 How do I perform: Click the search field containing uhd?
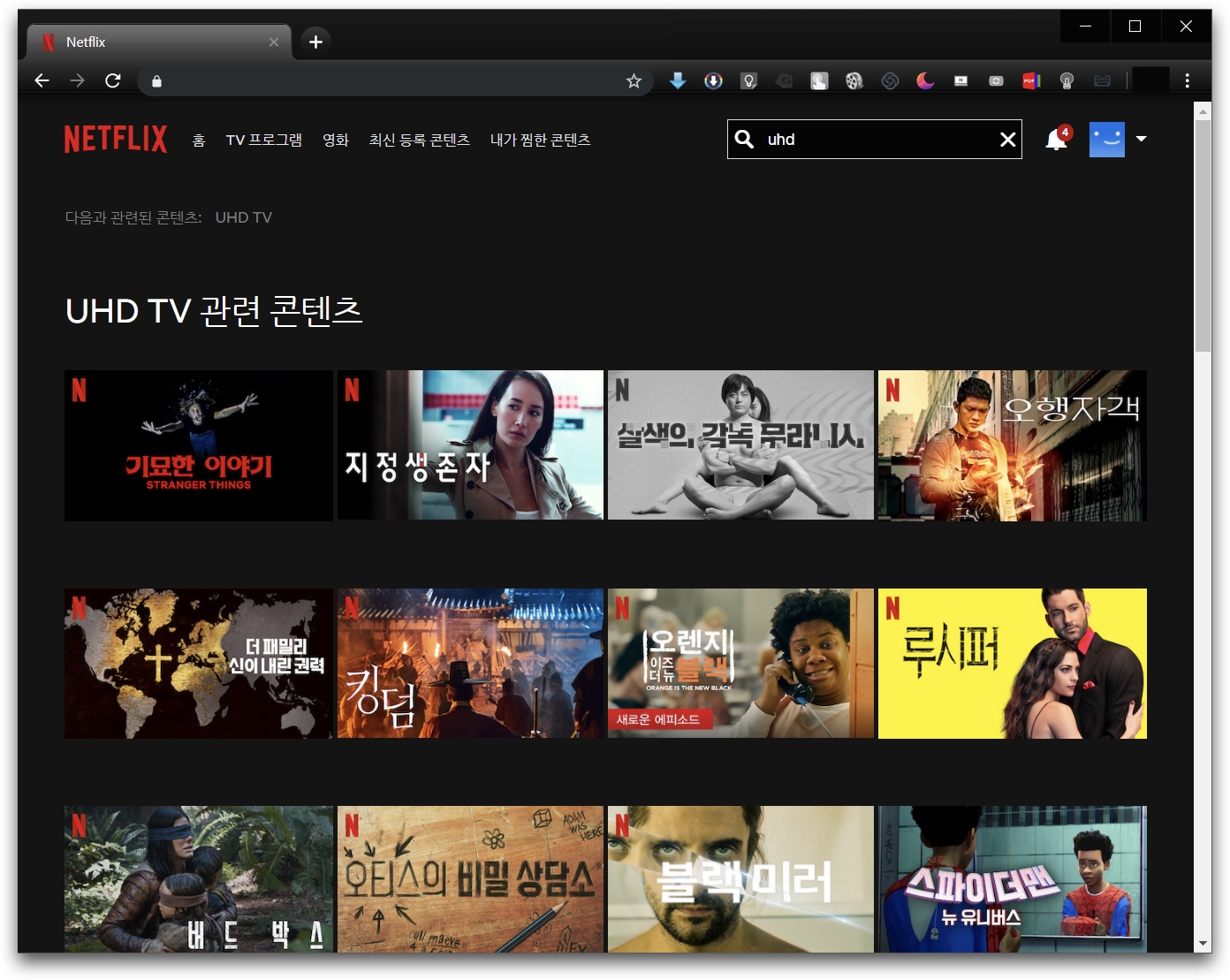point(875,140)
